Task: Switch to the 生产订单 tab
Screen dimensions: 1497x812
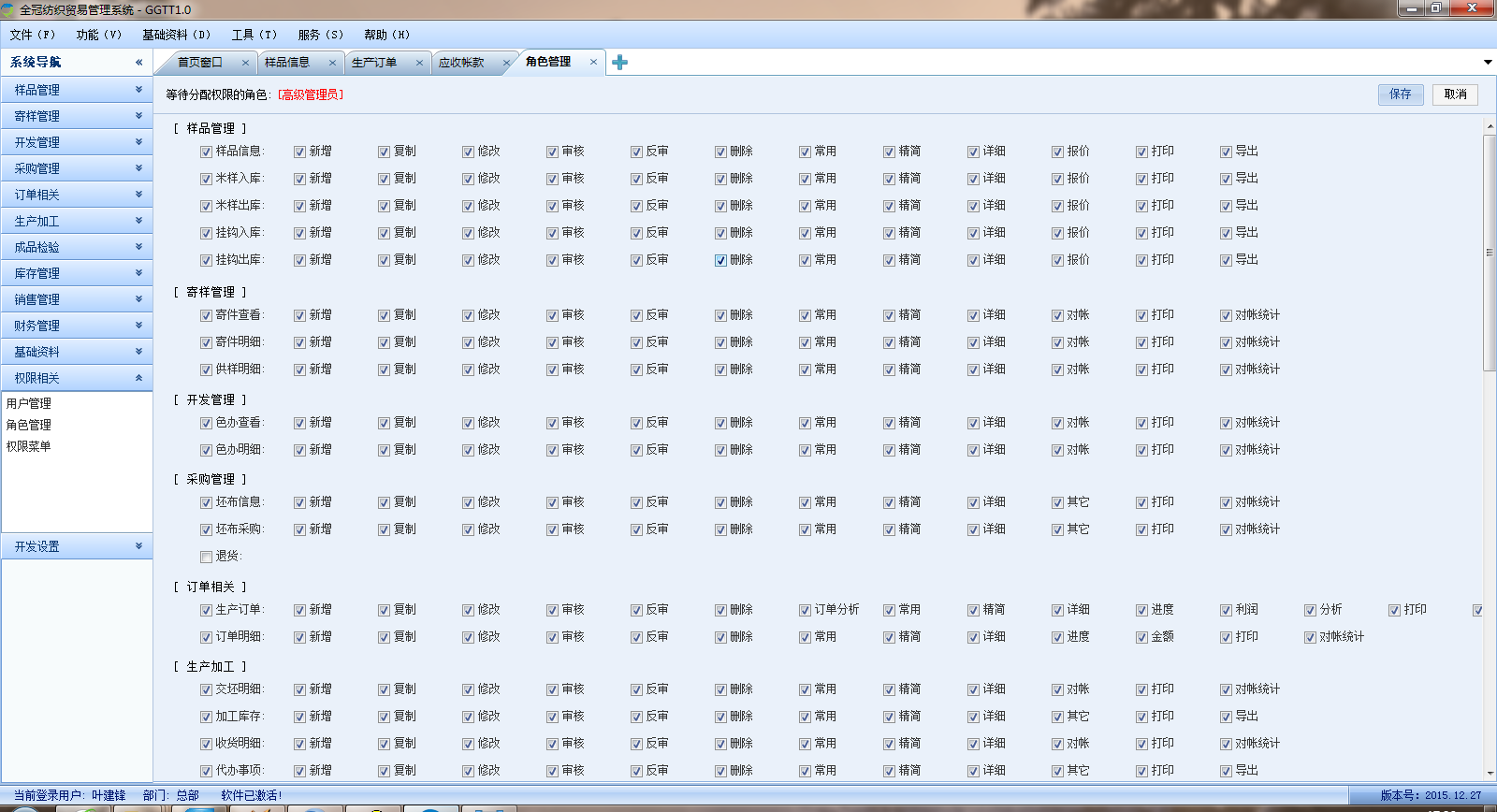Action: (x=374, y=63)
